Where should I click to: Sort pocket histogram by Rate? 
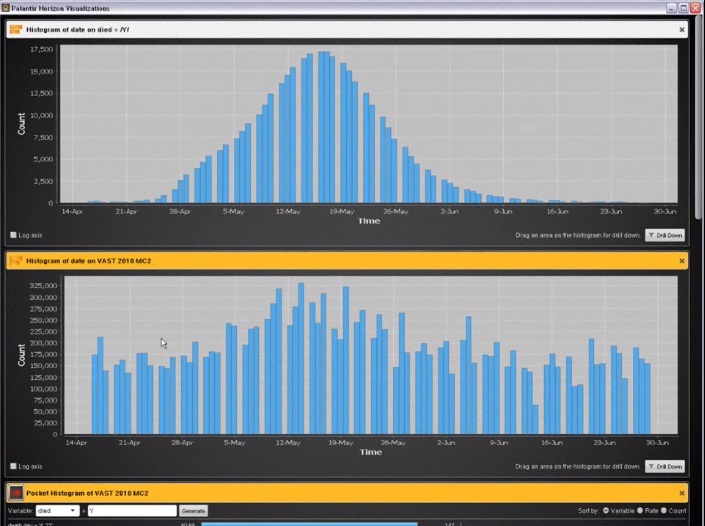coord(640,510)
